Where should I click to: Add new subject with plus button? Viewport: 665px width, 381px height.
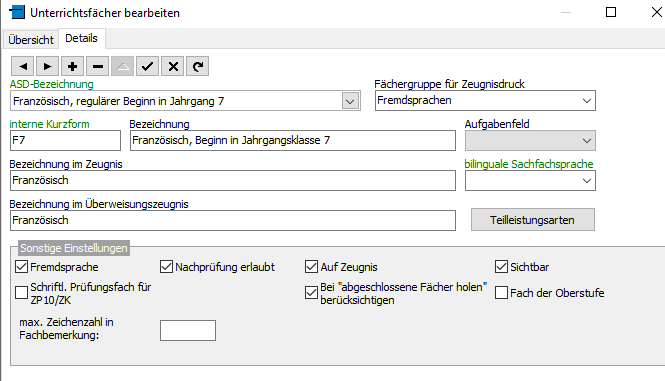pyautogui.click(x=73, y=66)
